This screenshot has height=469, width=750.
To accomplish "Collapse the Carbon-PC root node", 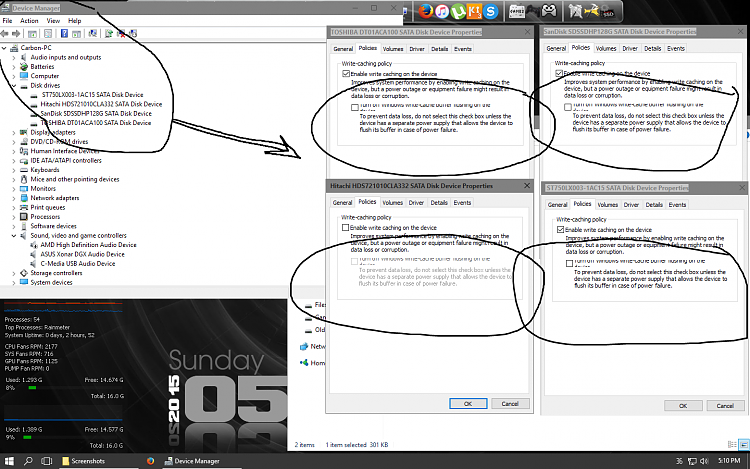I will (4, 48).
